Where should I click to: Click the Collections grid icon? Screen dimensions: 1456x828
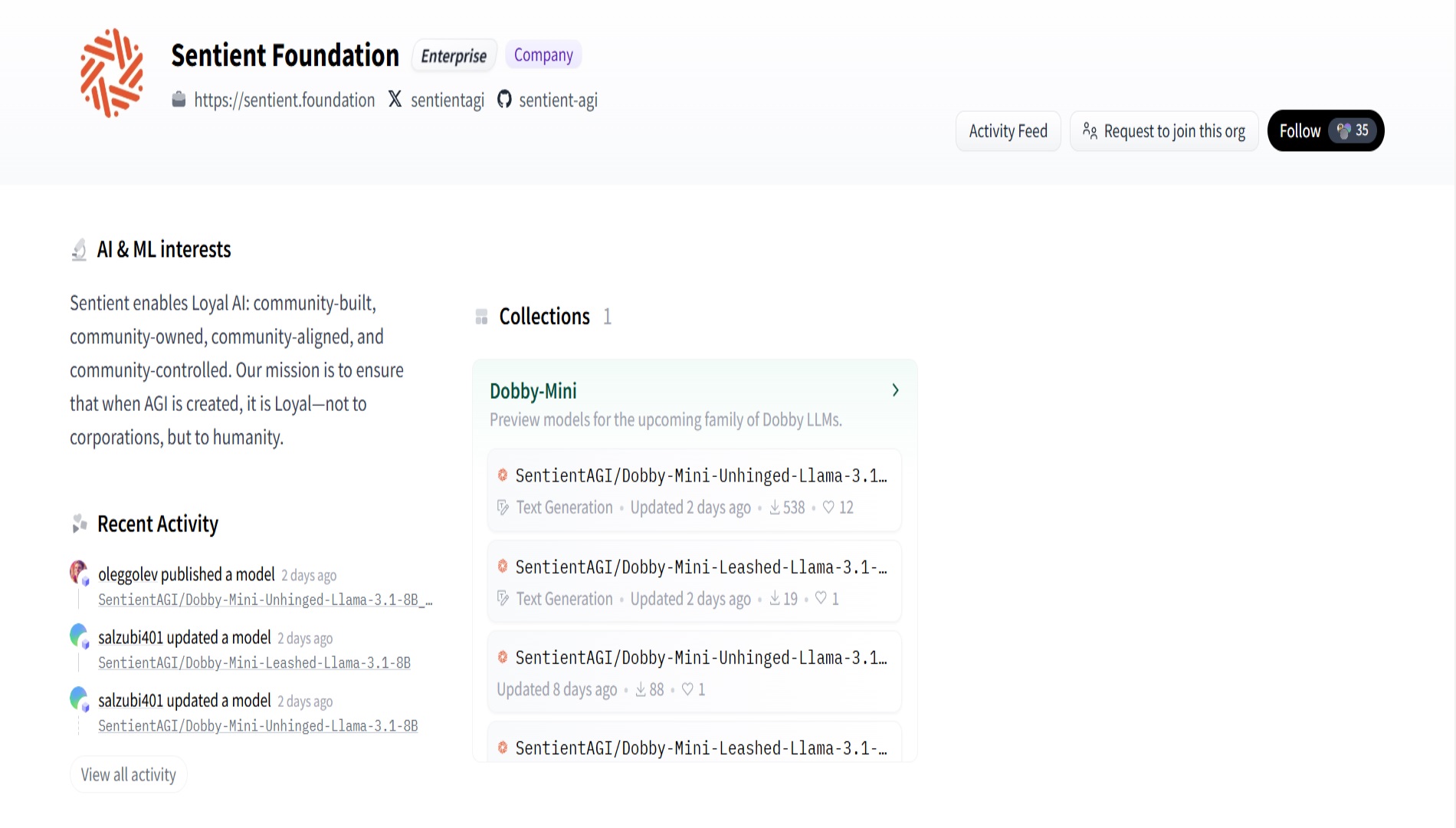(x=481, y=317)
